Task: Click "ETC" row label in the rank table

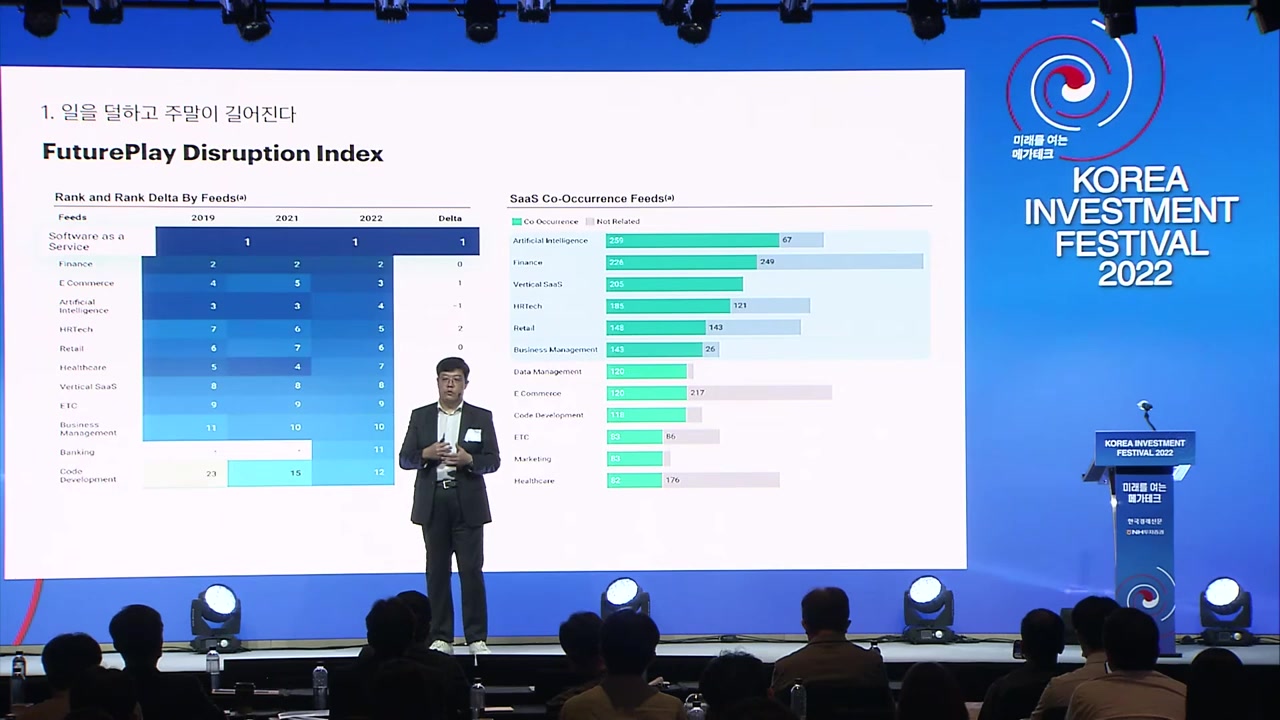Action: (68, 405)
